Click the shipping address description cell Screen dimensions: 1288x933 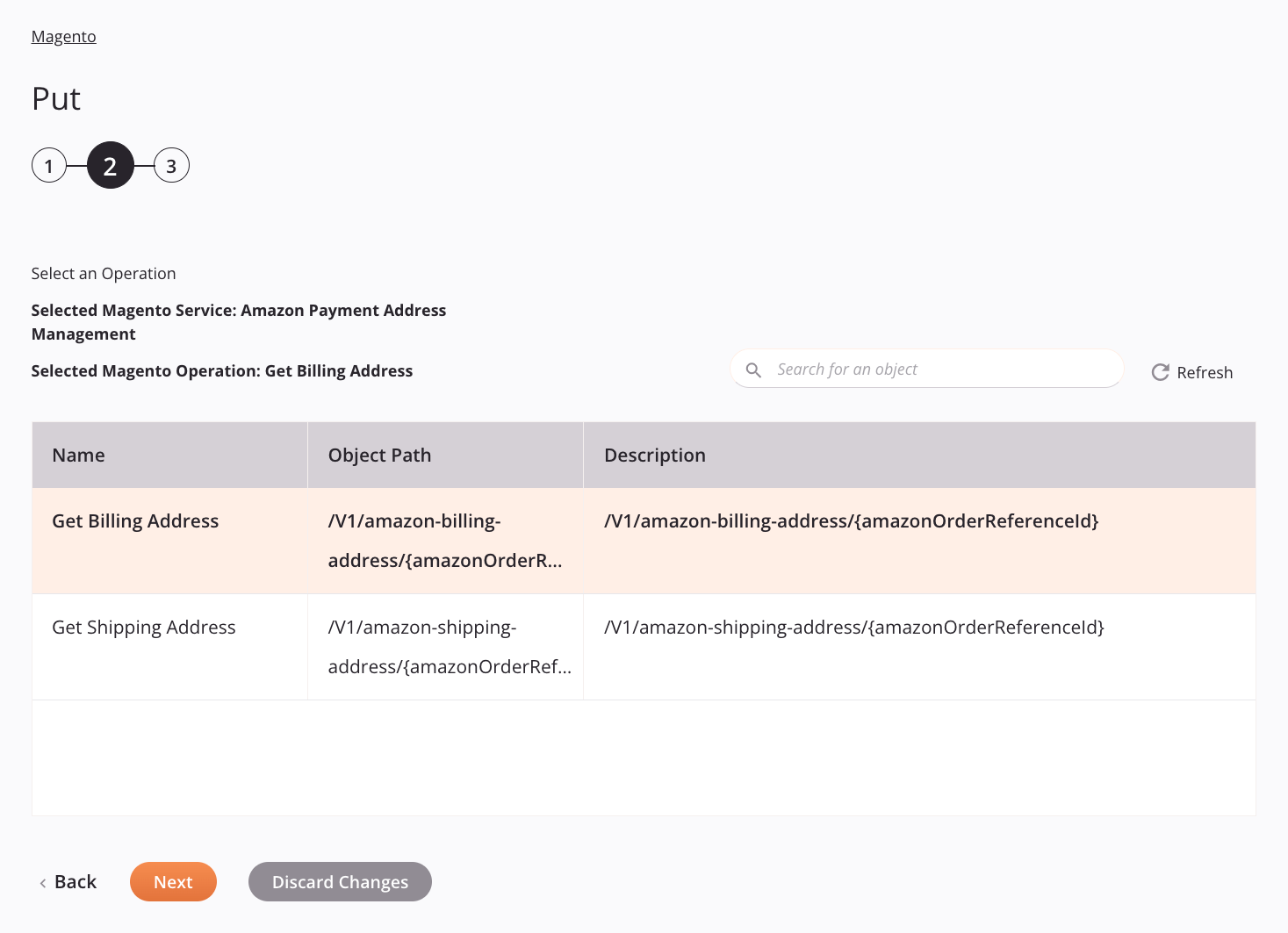[x=919, y=647]
